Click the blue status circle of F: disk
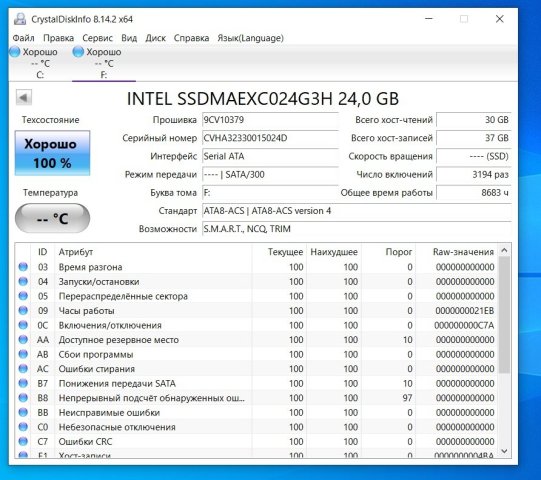541x480 pixels. 78,52
